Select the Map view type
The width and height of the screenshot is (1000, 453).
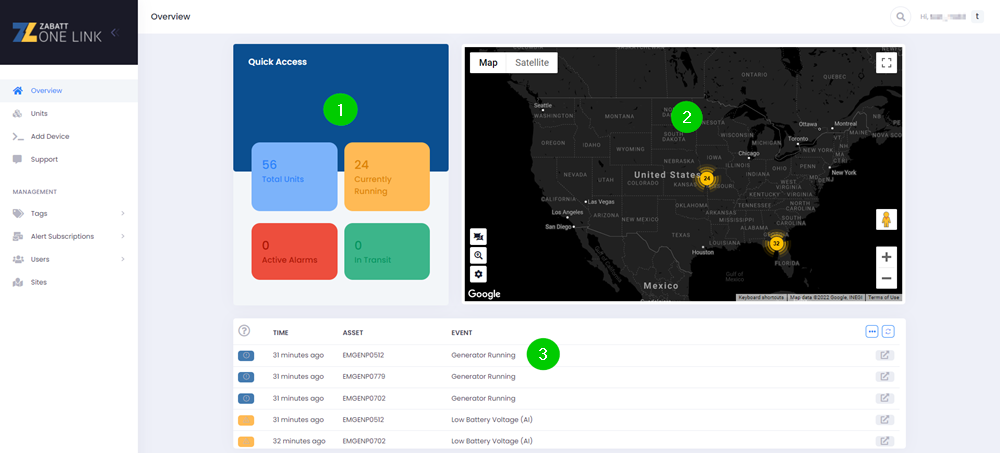(488, 63)
